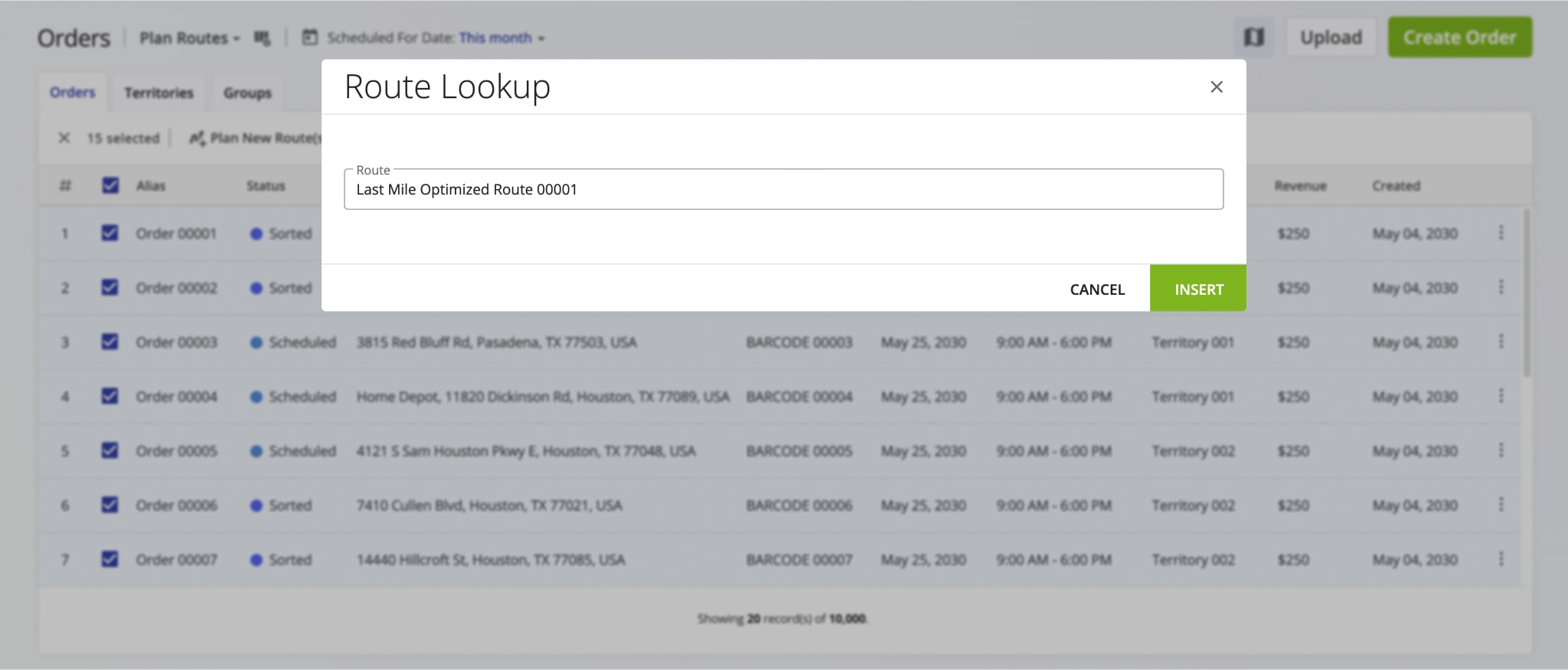Click the Revenue column header
This screenshot has width=1568, height=670.
[1300, 185]
